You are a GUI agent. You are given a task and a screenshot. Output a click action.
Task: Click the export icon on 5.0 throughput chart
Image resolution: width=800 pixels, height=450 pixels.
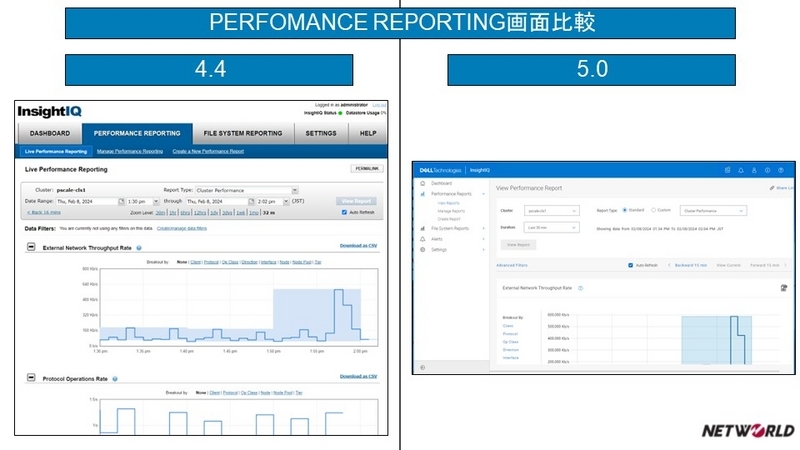coord(784,288)
